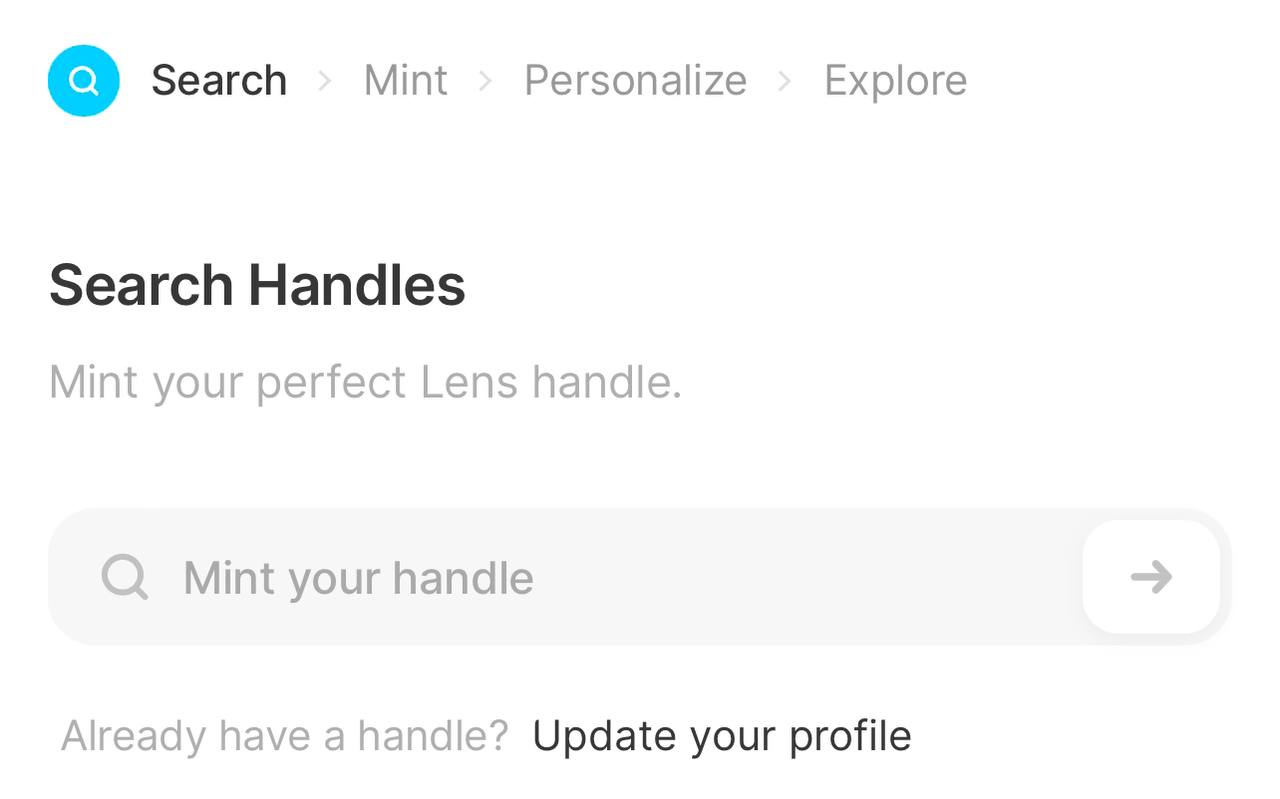Jump to the Explore step
The height and width of the screenshot is (799, 1280).
[x=896, y=80]
